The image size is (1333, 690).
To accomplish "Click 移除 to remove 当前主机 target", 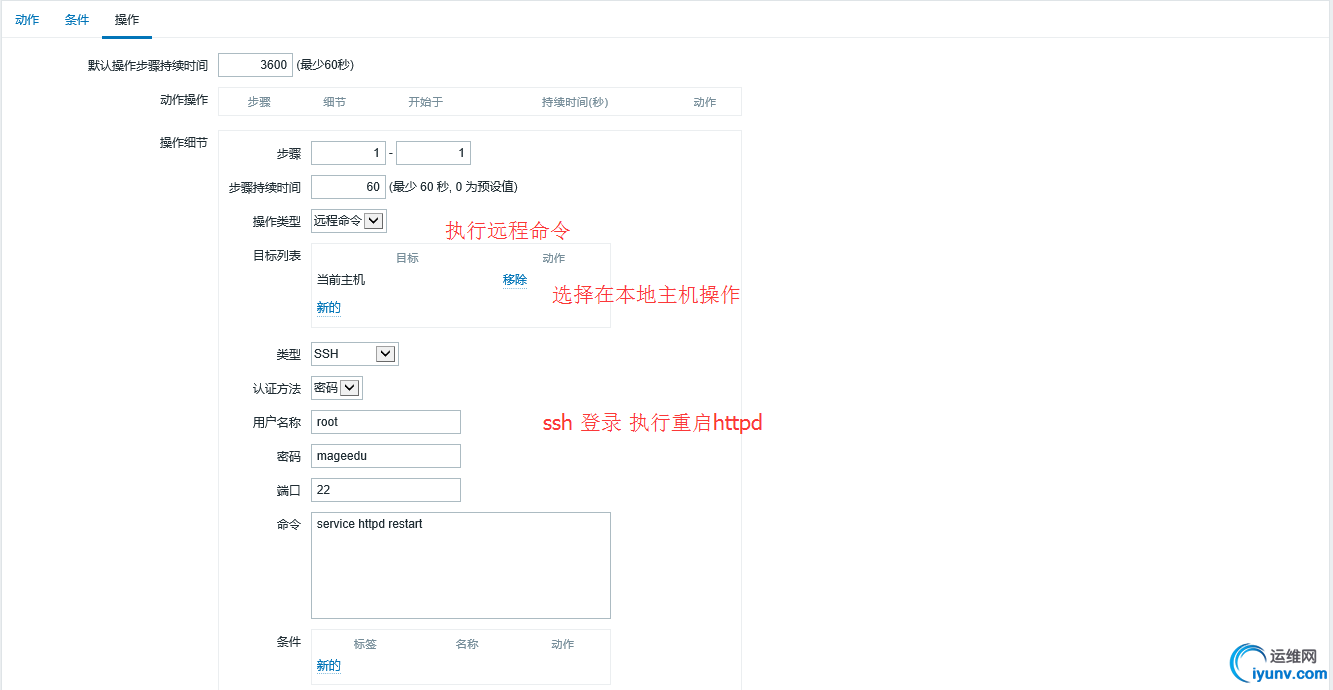I will click(514, 280).
